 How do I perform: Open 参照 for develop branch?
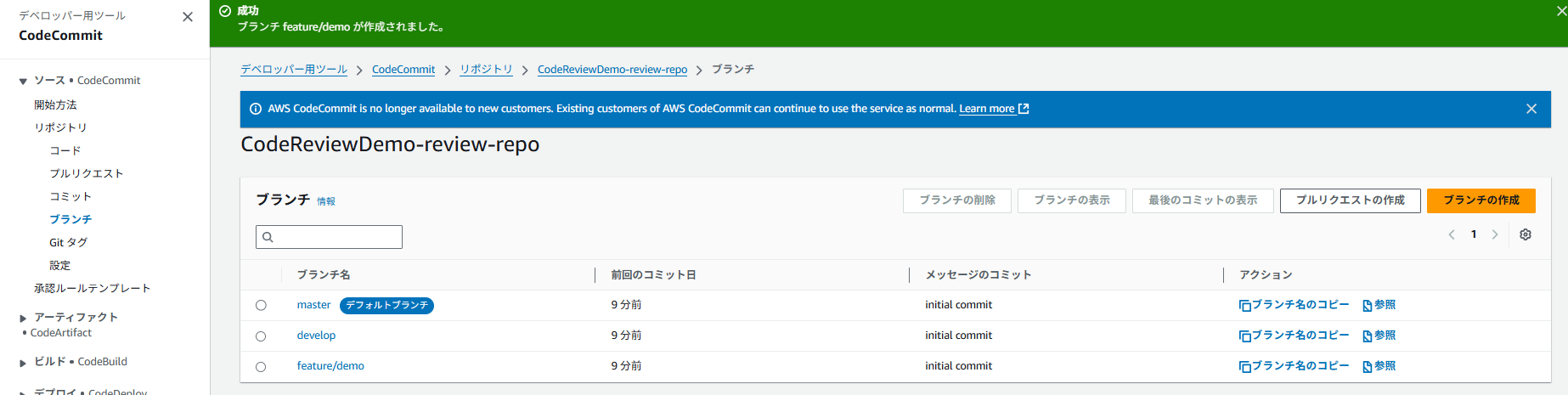1379,336
